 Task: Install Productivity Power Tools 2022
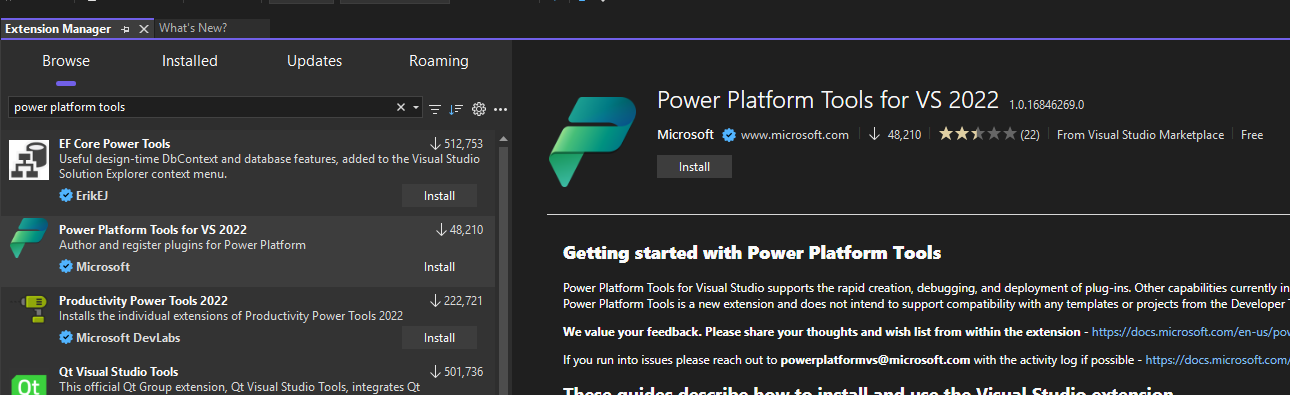439,338
